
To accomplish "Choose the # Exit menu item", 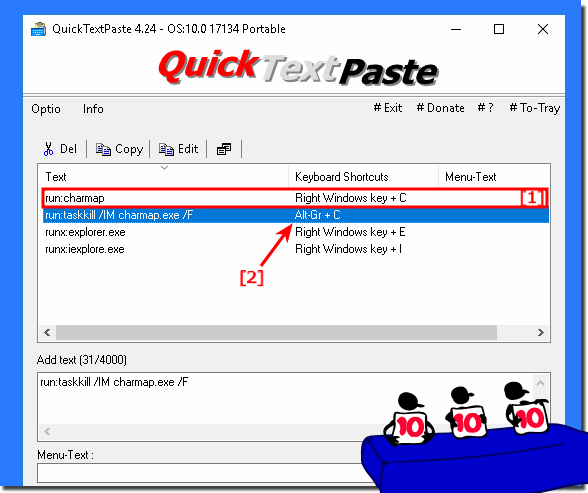I will pyautogui.click(x=388, y=108).
